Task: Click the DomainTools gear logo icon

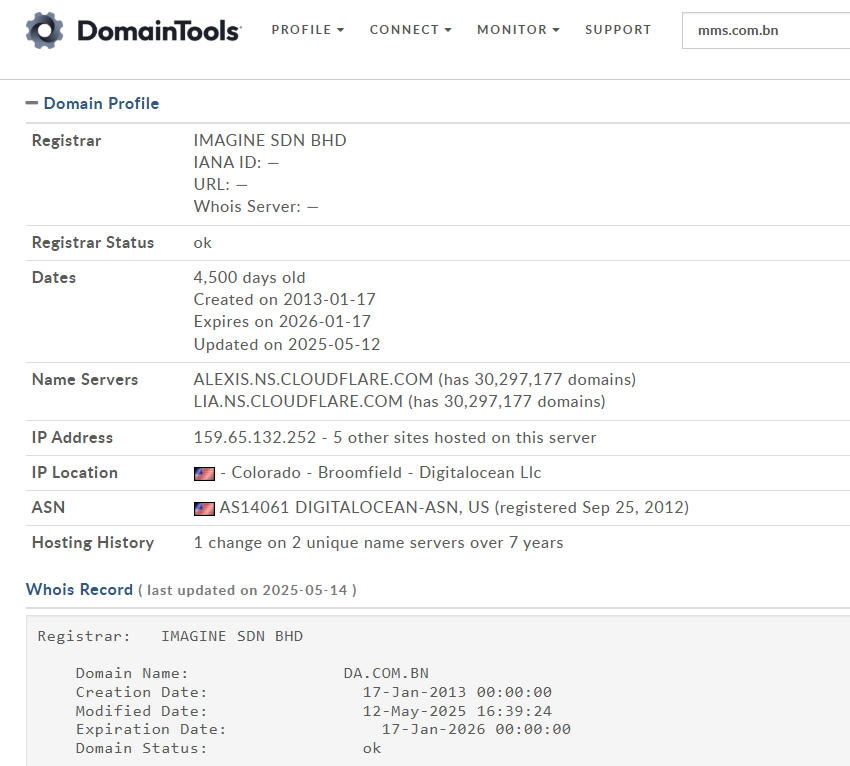Action: click(x=44, y=30)
